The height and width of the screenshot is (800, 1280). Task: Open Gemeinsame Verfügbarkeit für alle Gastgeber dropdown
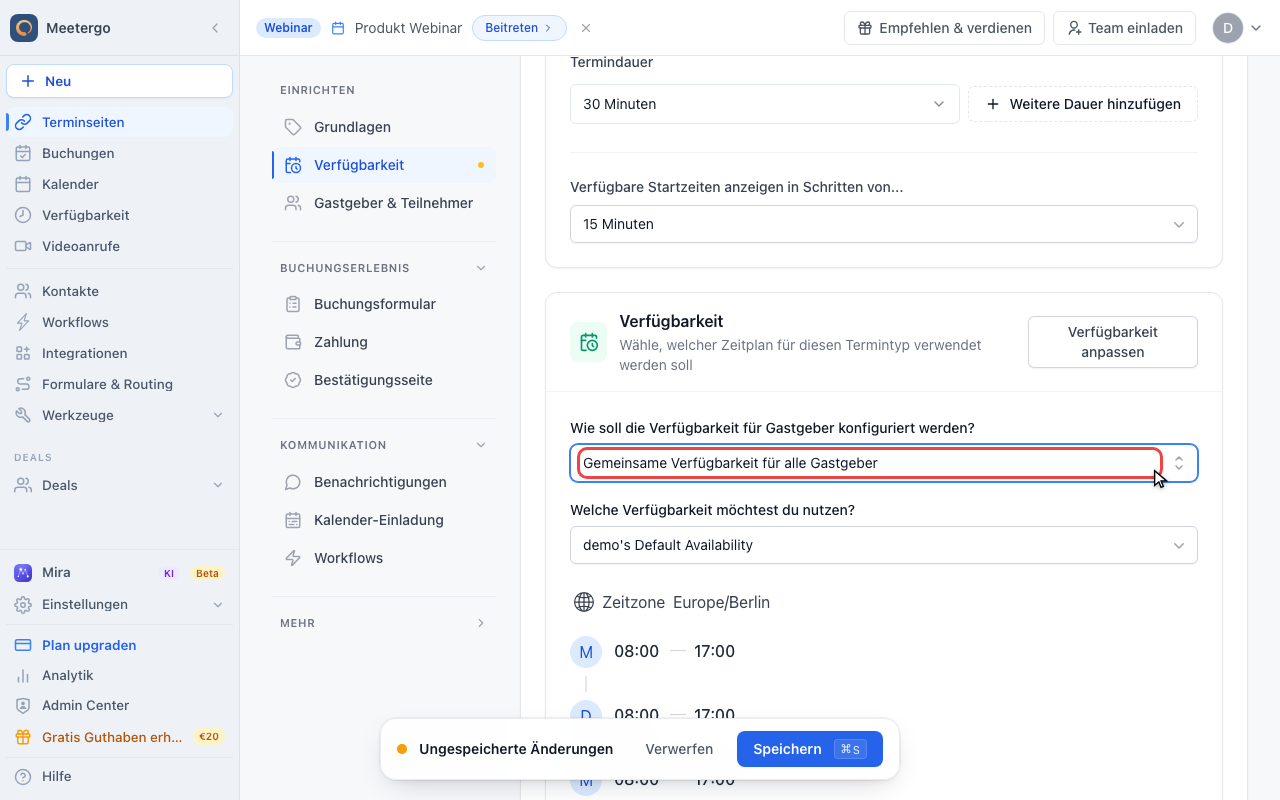(884, 463)
